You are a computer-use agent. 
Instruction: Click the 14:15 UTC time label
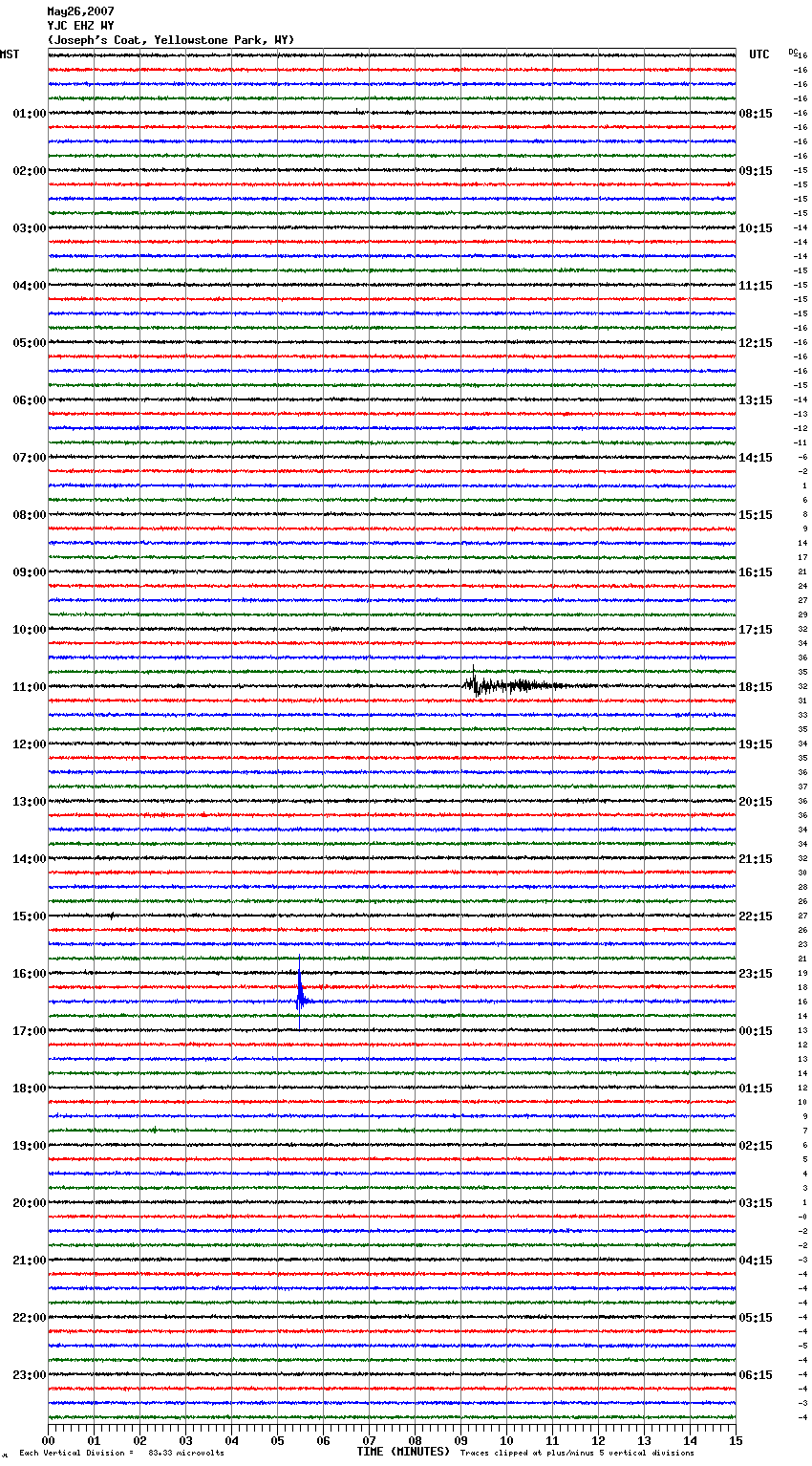[756, 458]
